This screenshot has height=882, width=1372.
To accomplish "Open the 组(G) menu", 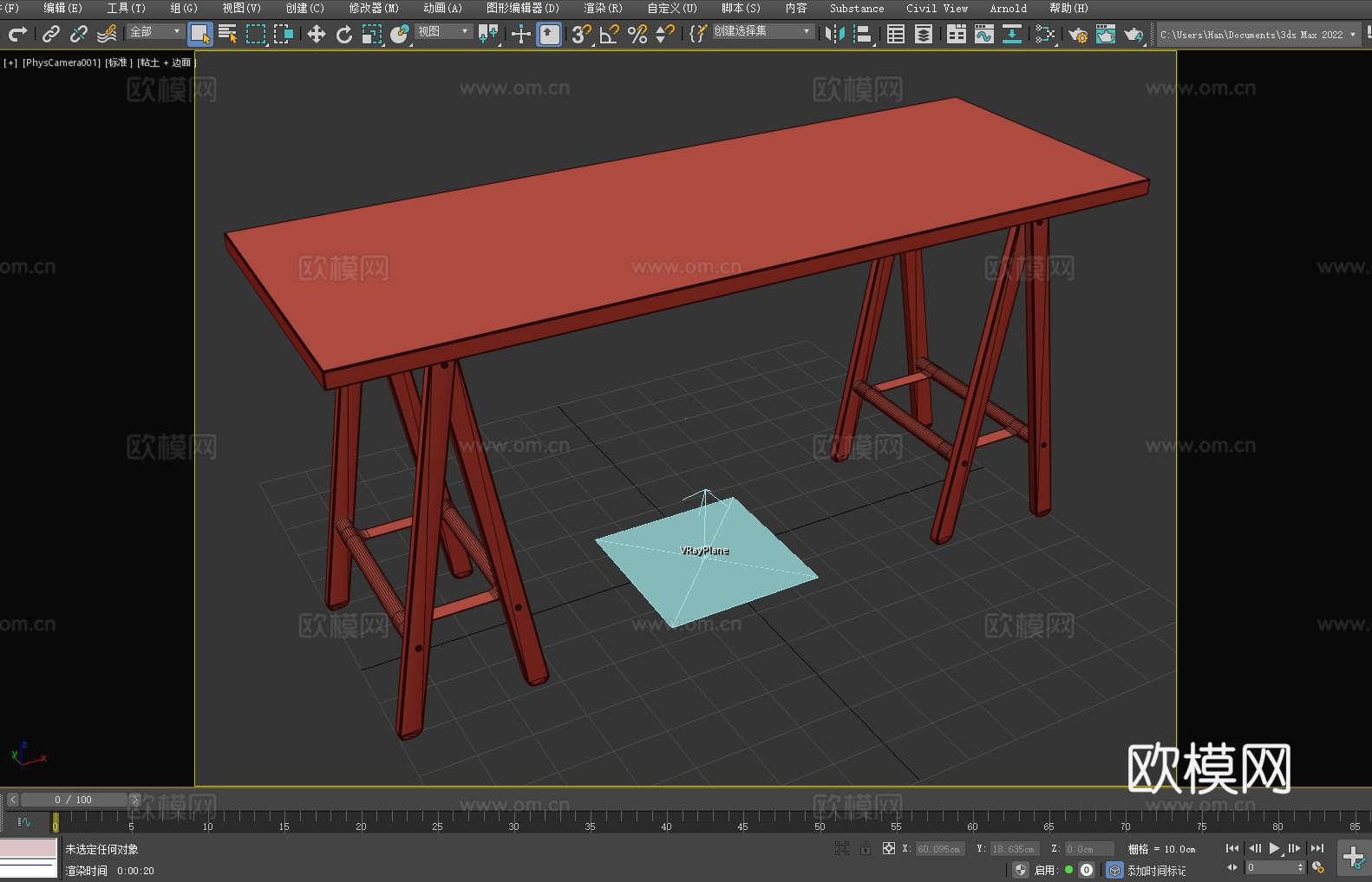I will click(183, 8).
